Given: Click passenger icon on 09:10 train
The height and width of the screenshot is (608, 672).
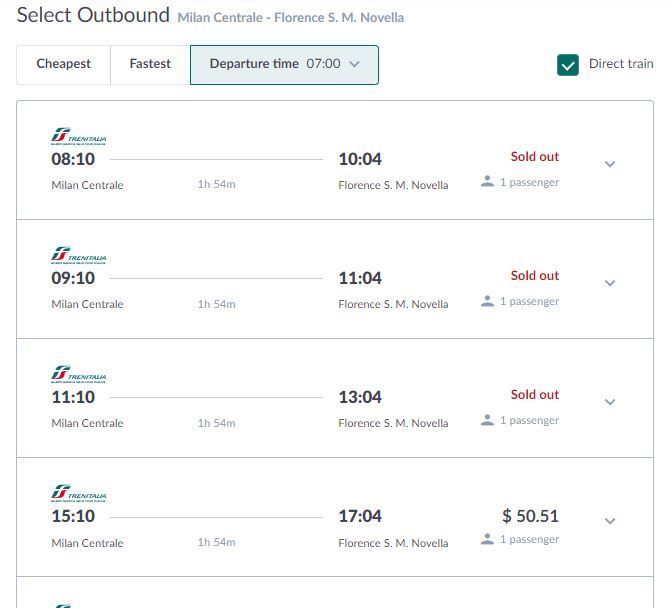Looking at the screenshot, I should pyautogui.click(x=487, y=301).
